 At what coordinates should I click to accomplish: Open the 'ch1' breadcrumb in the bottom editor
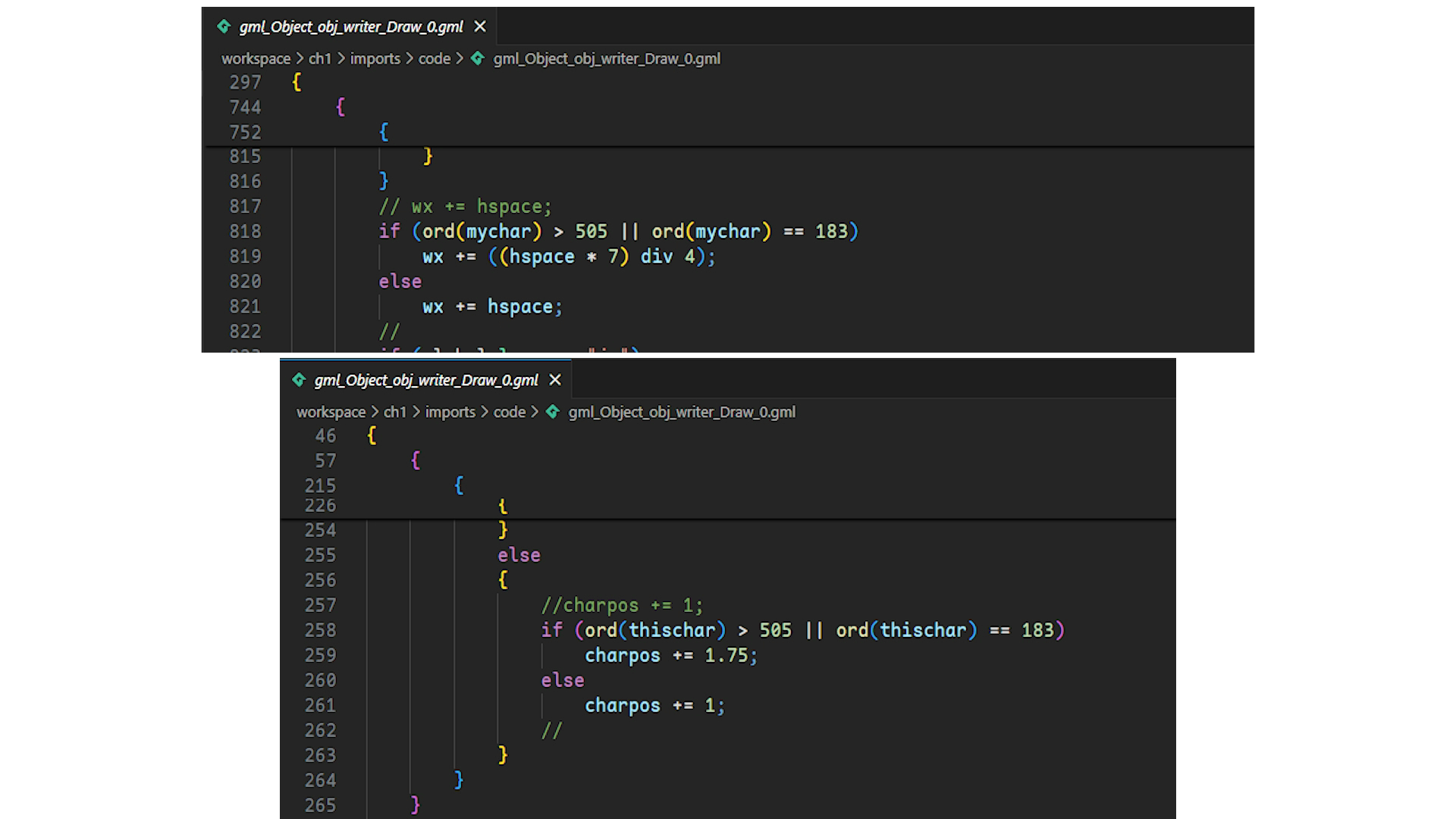tap(394, 412)
